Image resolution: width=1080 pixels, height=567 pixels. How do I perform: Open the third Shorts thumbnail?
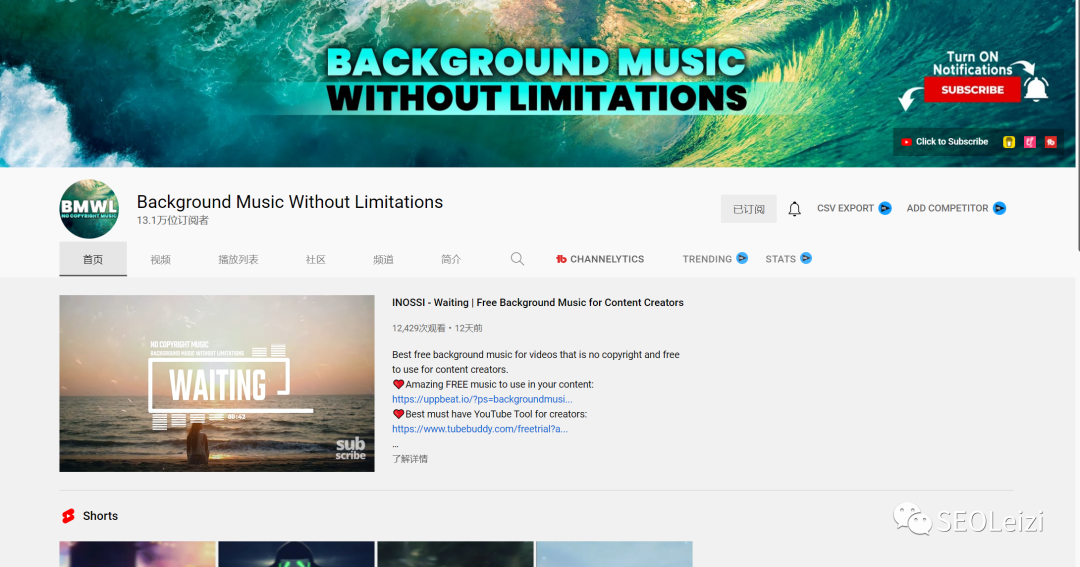tap(455, 554)
